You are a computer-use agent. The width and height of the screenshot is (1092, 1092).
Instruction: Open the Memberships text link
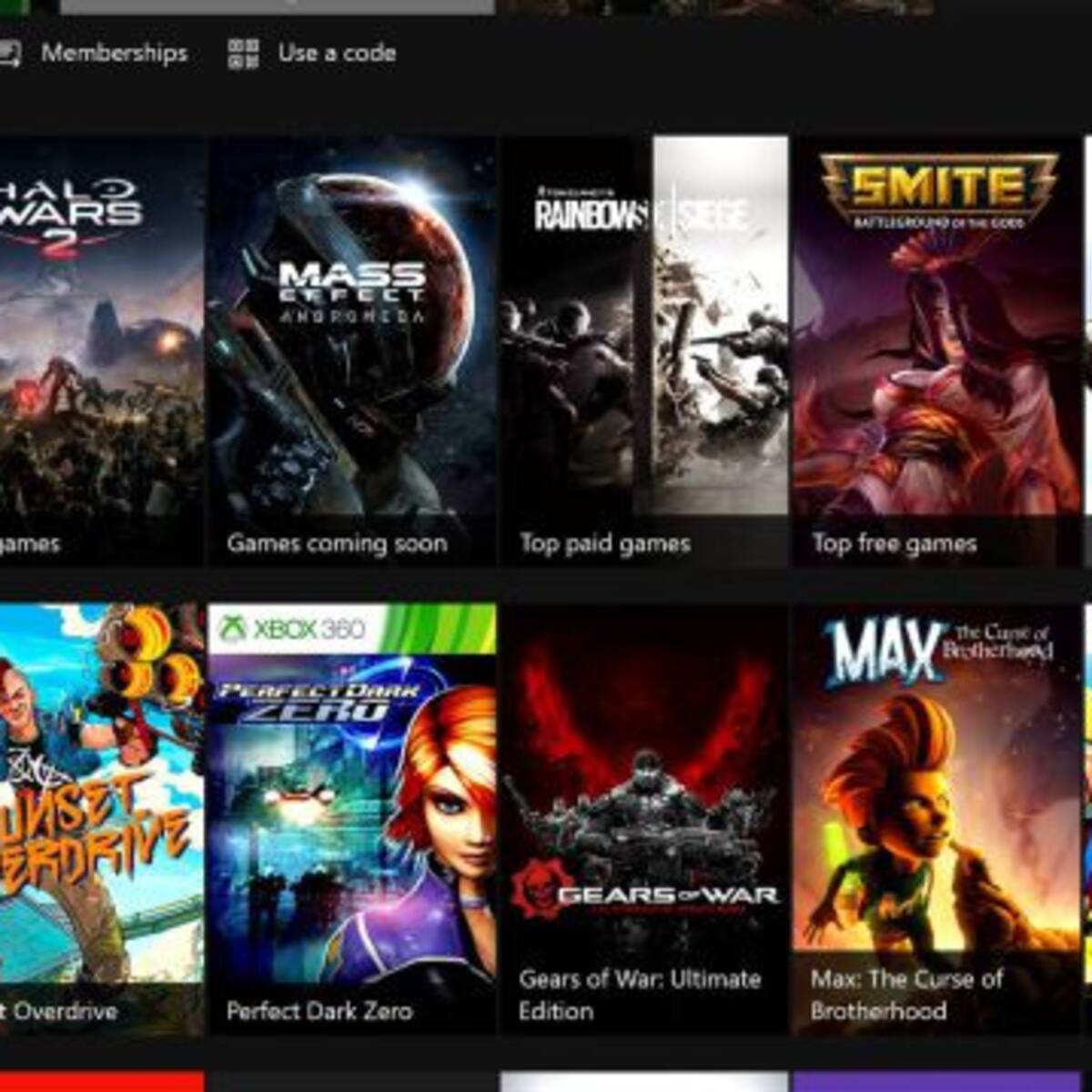click(115, 54)
